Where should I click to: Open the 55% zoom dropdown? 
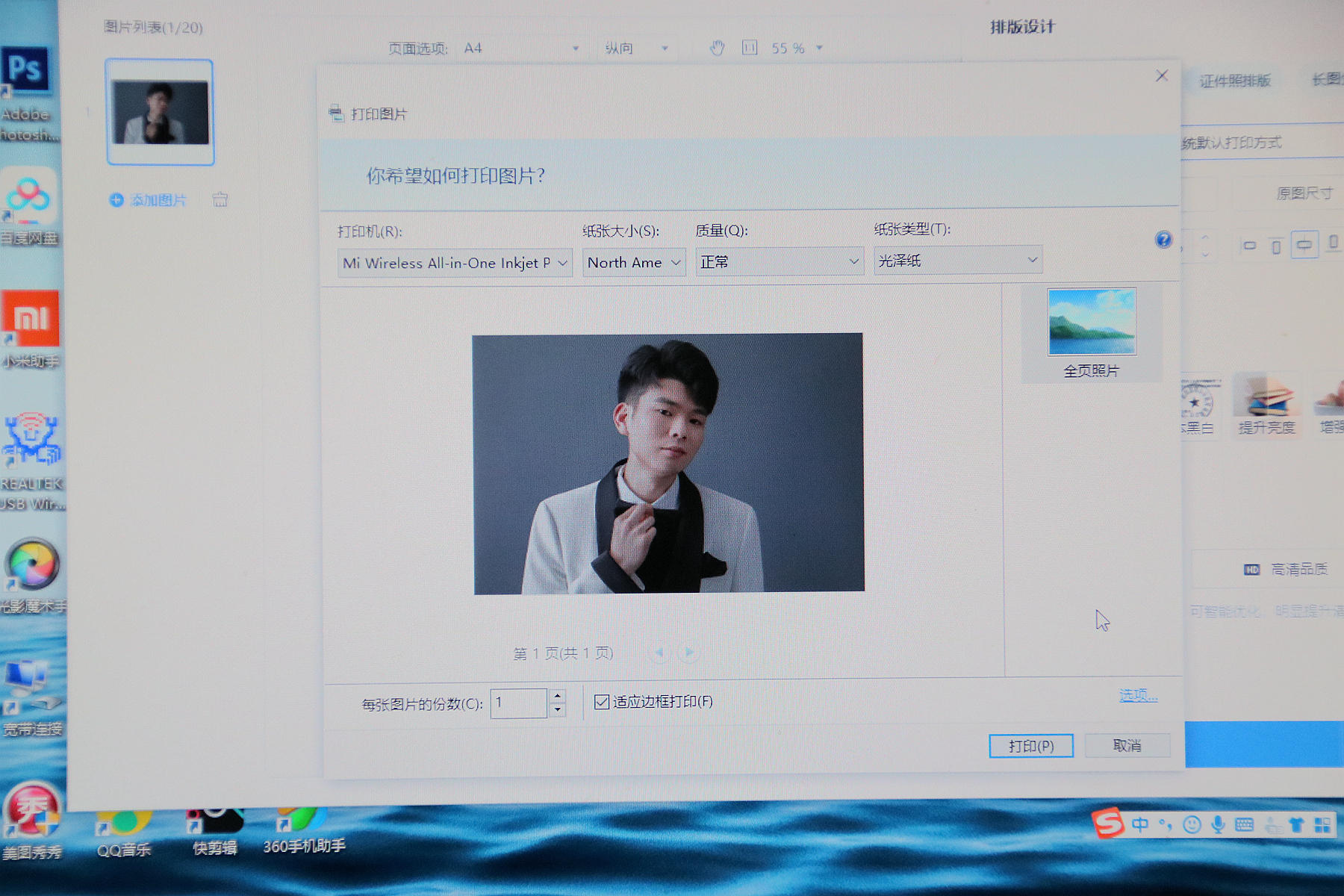tap(797, 49)
